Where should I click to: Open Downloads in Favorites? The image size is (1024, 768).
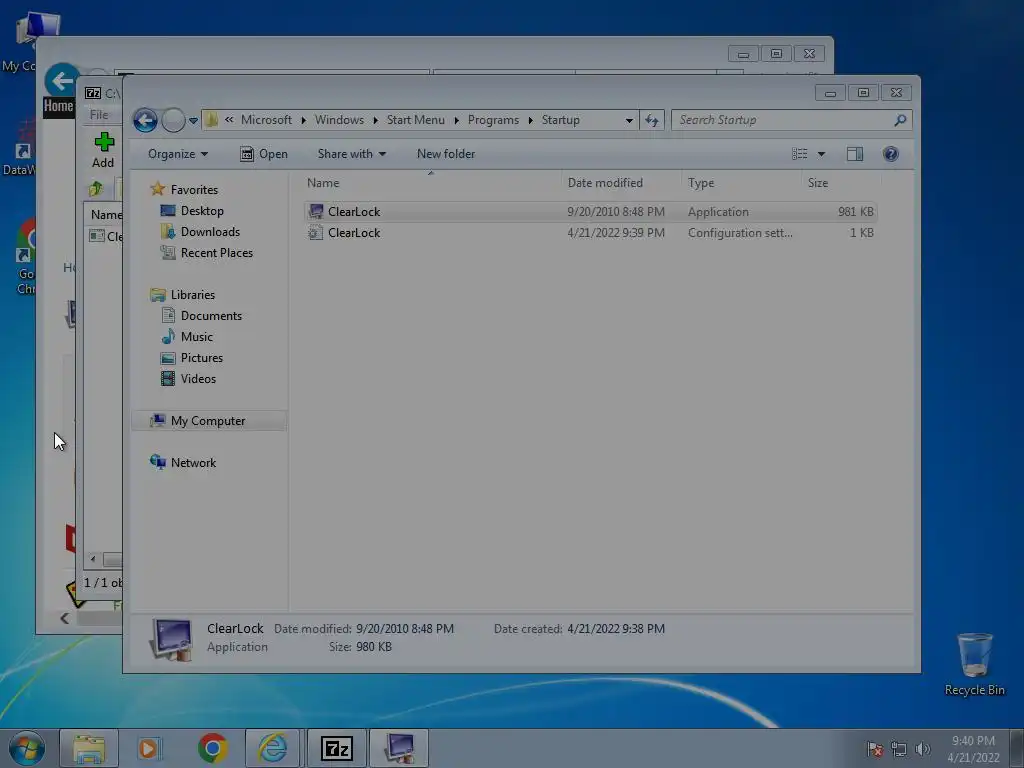pyautogui.click(x=210, y=232)
